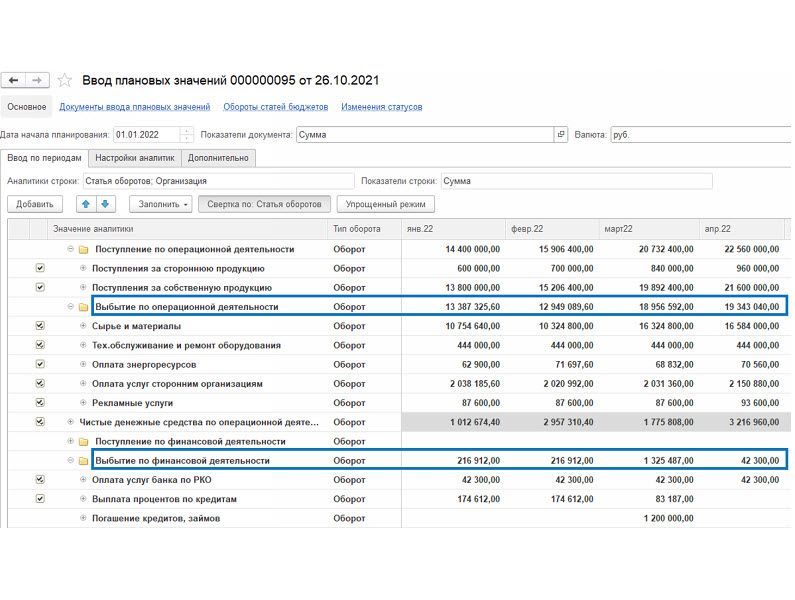
Task: Select the Ввод по периодам tab
Action: coord(44,158)
